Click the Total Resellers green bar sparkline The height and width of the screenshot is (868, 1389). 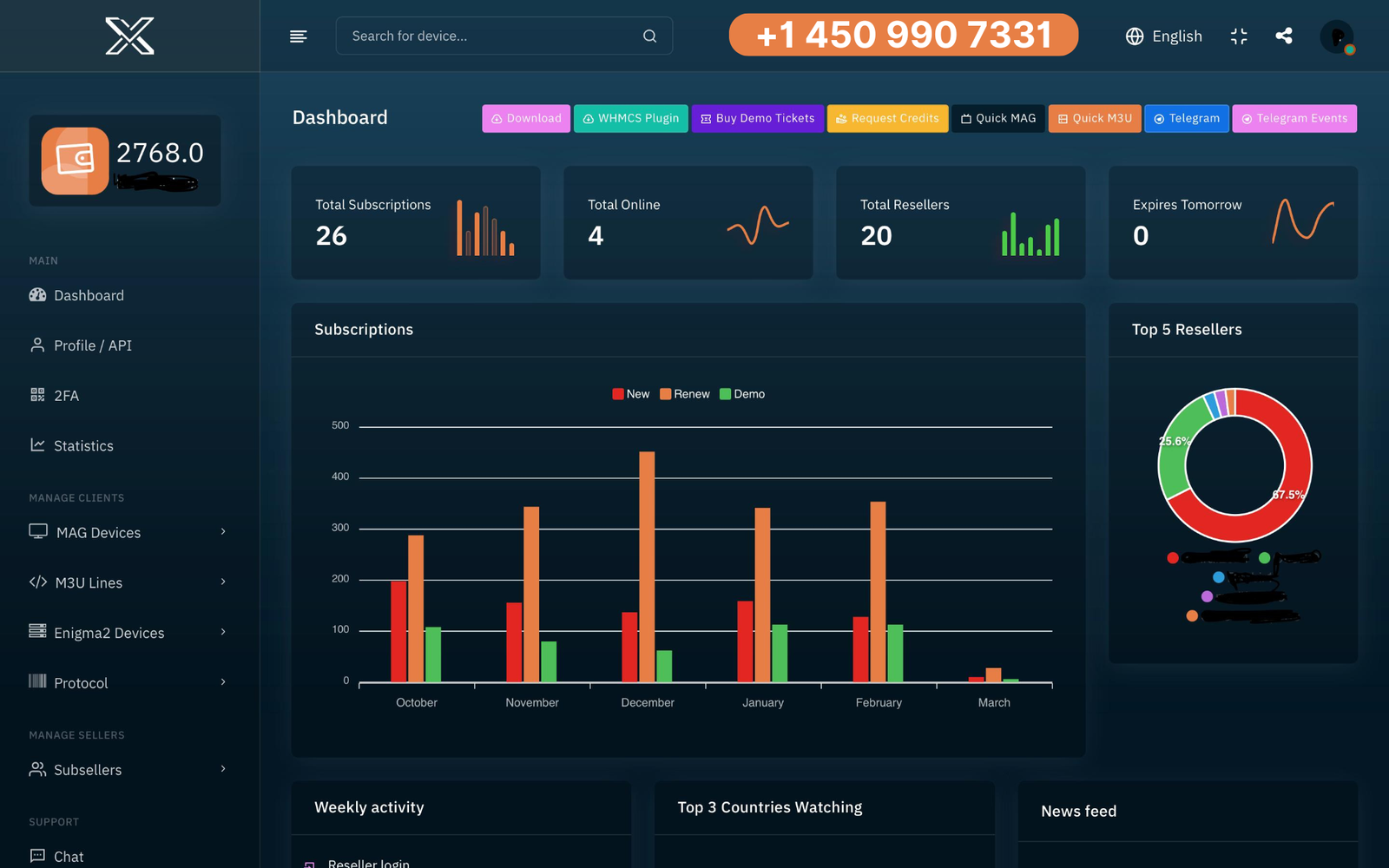pyautogui.click(x=1030, y=234)
